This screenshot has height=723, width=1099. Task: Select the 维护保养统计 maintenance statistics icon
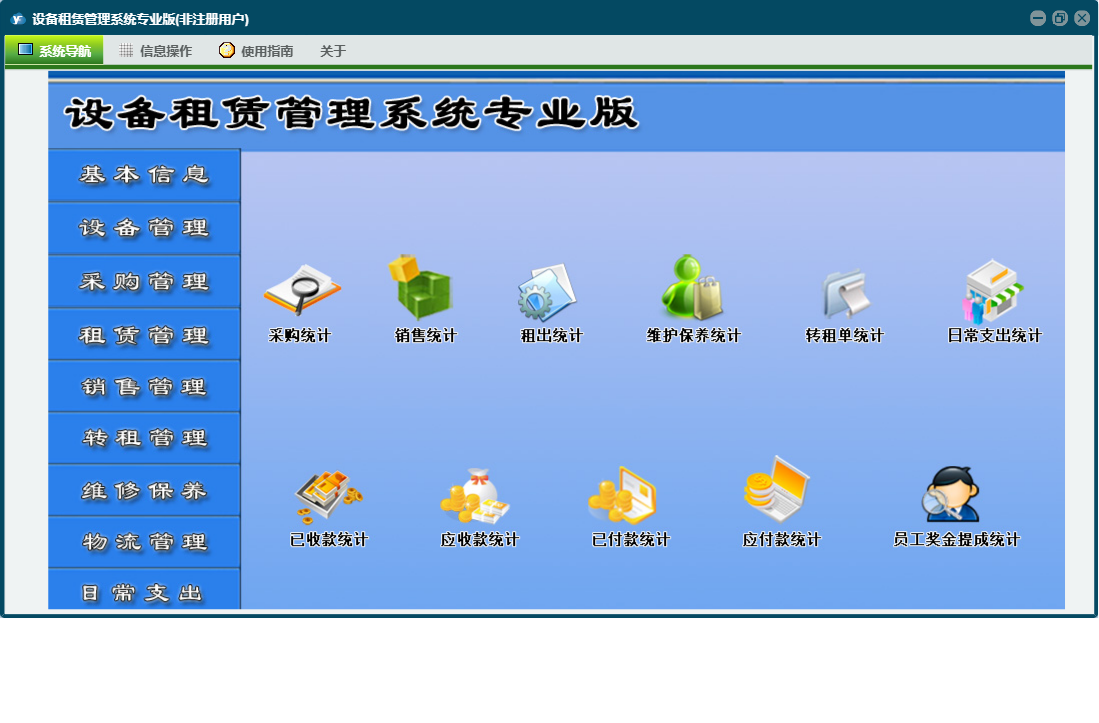(692, 290)
